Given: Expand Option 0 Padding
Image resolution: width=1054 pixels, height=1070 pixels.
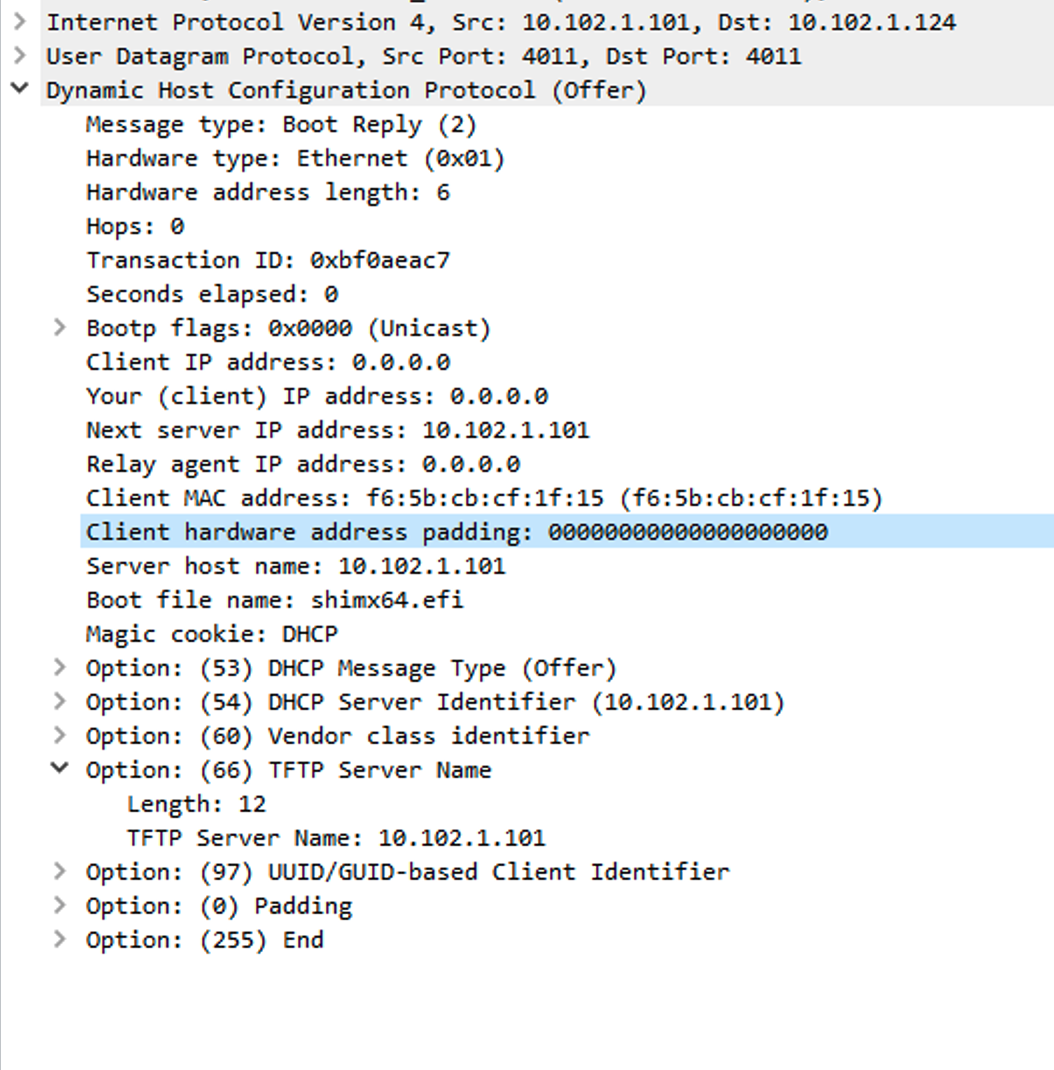Looking at the screenshot, I should point(59,905).
